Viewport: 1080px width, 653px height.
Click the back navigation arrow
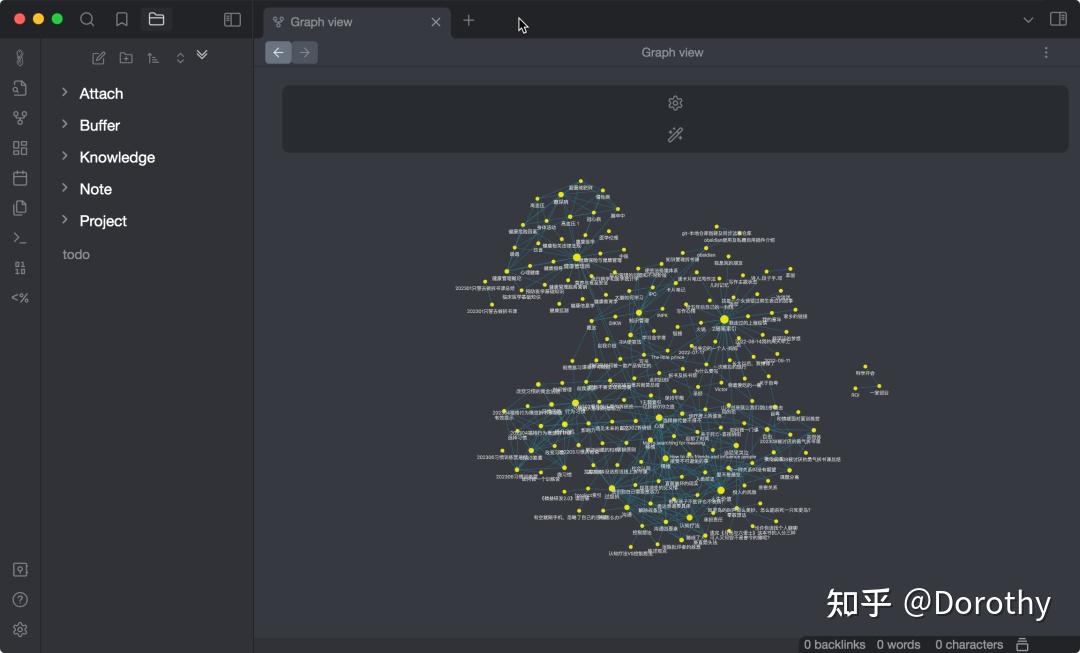coord(278,52)
